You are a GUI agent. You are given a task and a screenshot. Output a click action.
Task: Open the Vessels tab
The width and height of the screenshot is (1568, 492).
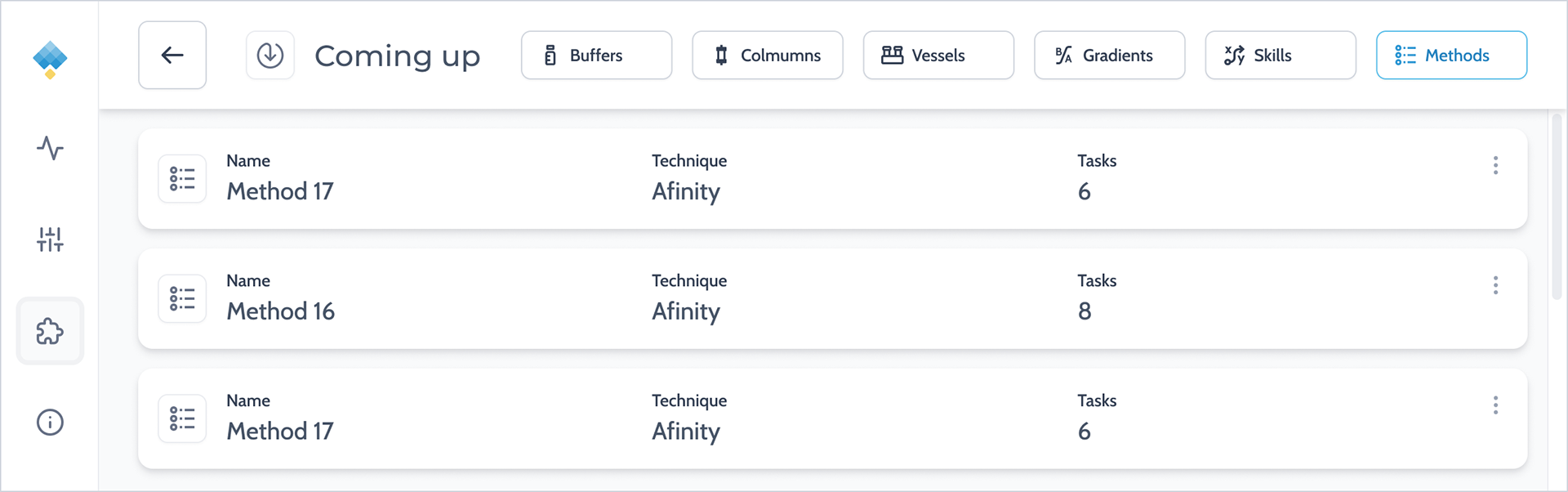point(938,56)
